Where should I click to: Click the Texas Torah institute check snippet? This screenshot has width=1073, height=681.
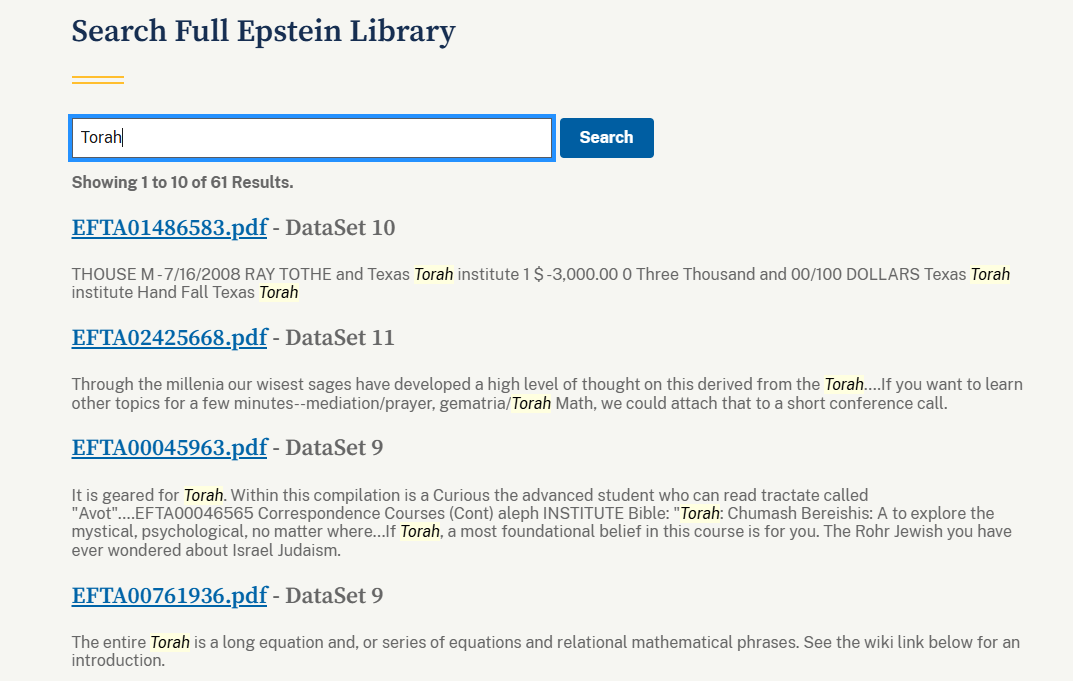tap(540, 283)
